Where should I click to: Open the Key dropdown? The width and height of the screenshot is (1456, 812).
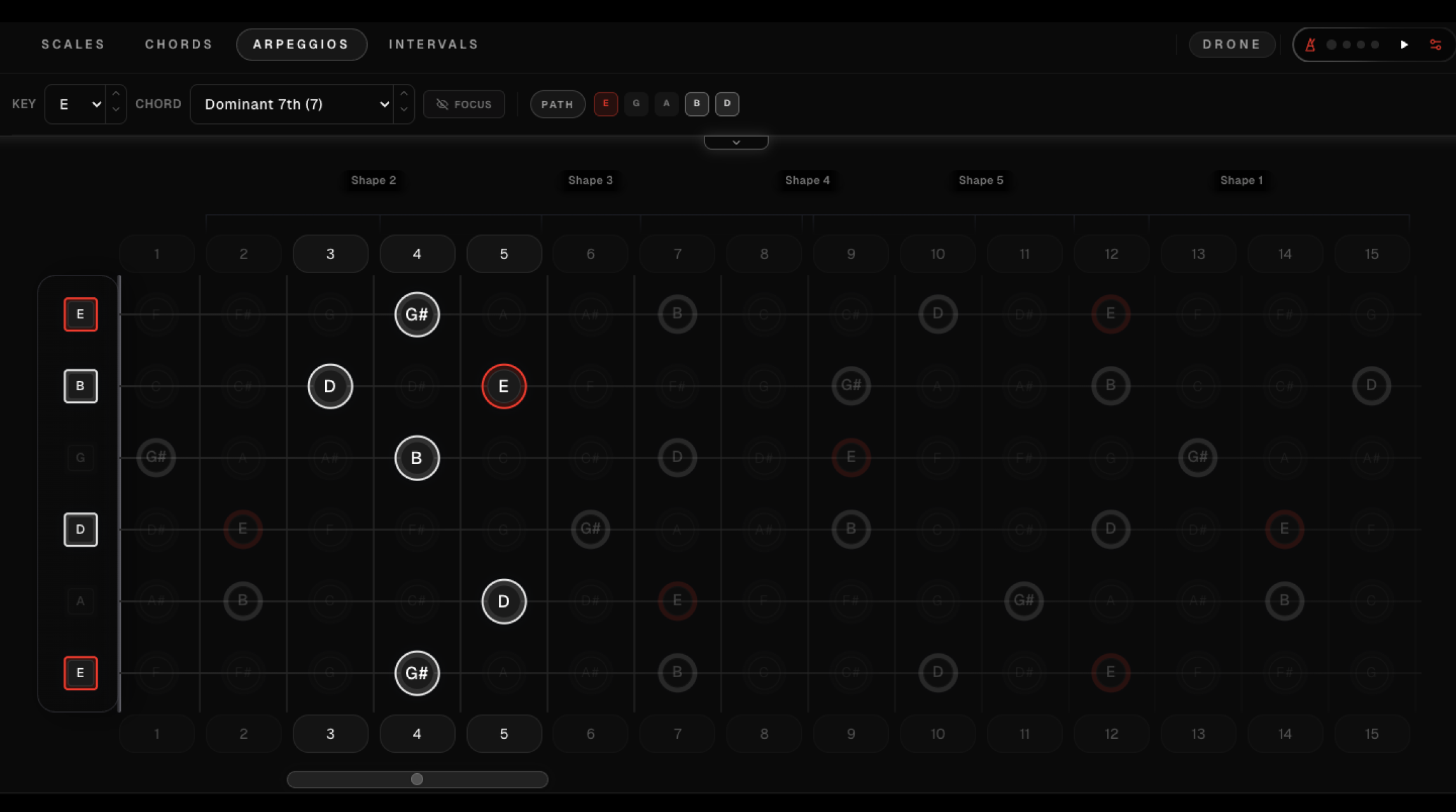(x=78, y=104)
